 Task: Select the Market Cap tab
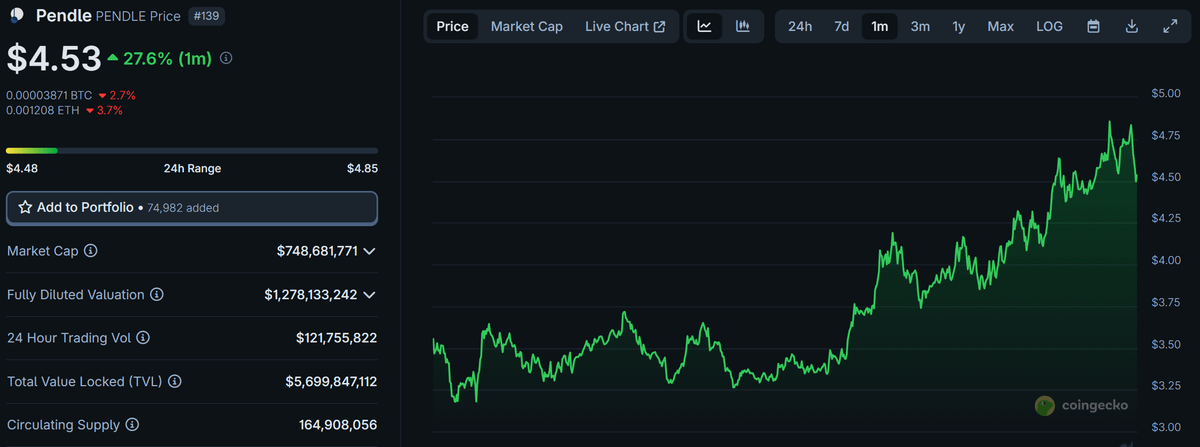526,26
